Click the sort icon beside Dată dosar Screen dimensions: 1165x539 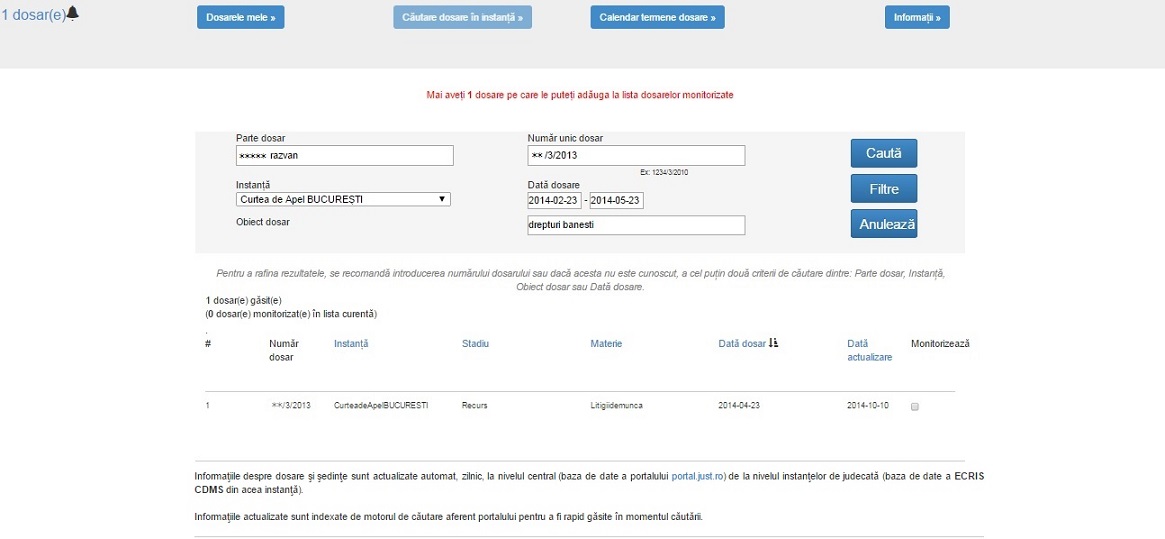tap(774, 343)
